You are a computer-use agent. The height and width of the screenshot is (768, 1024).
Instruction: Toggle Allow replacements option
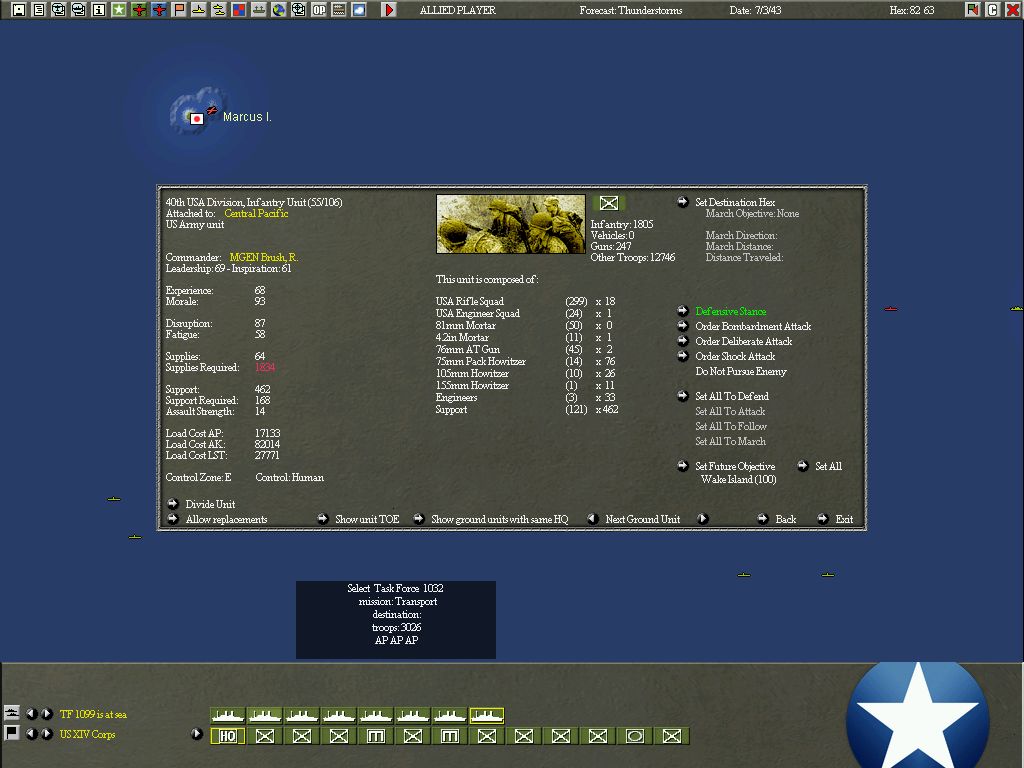coord(226,520)
